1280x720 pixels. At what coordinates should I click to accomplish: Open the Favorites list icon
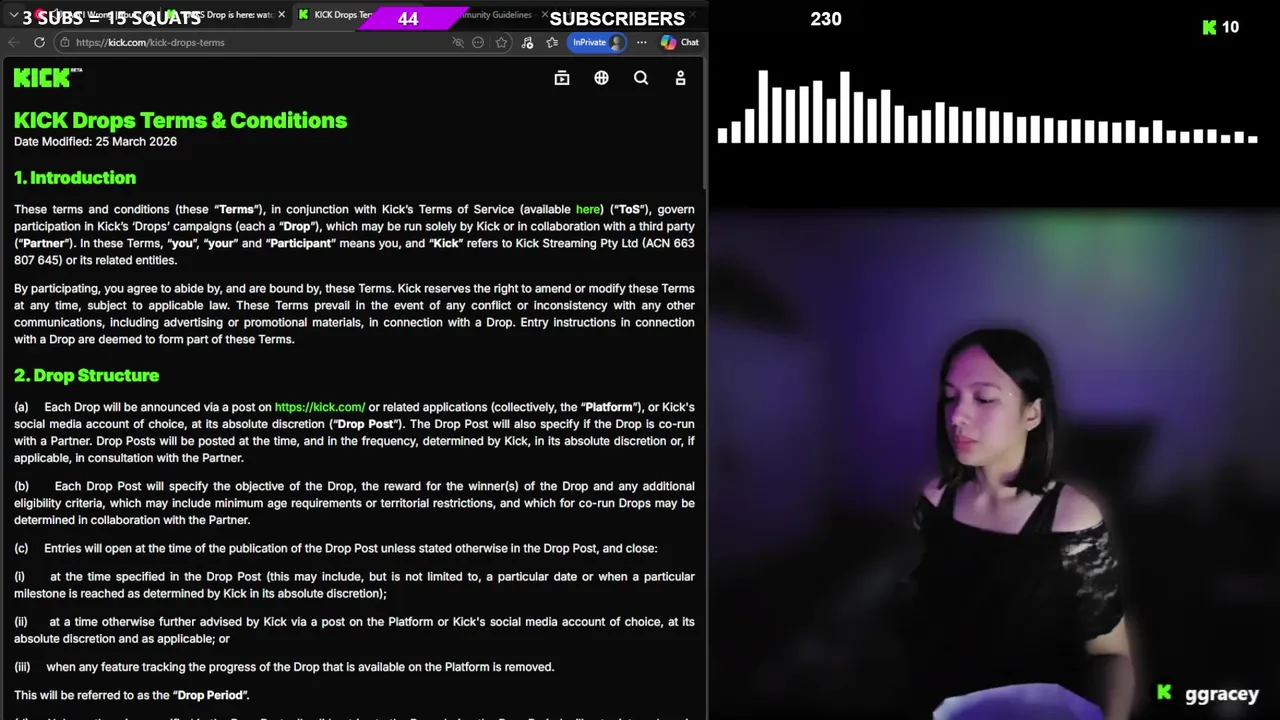[x=552, y=42]
